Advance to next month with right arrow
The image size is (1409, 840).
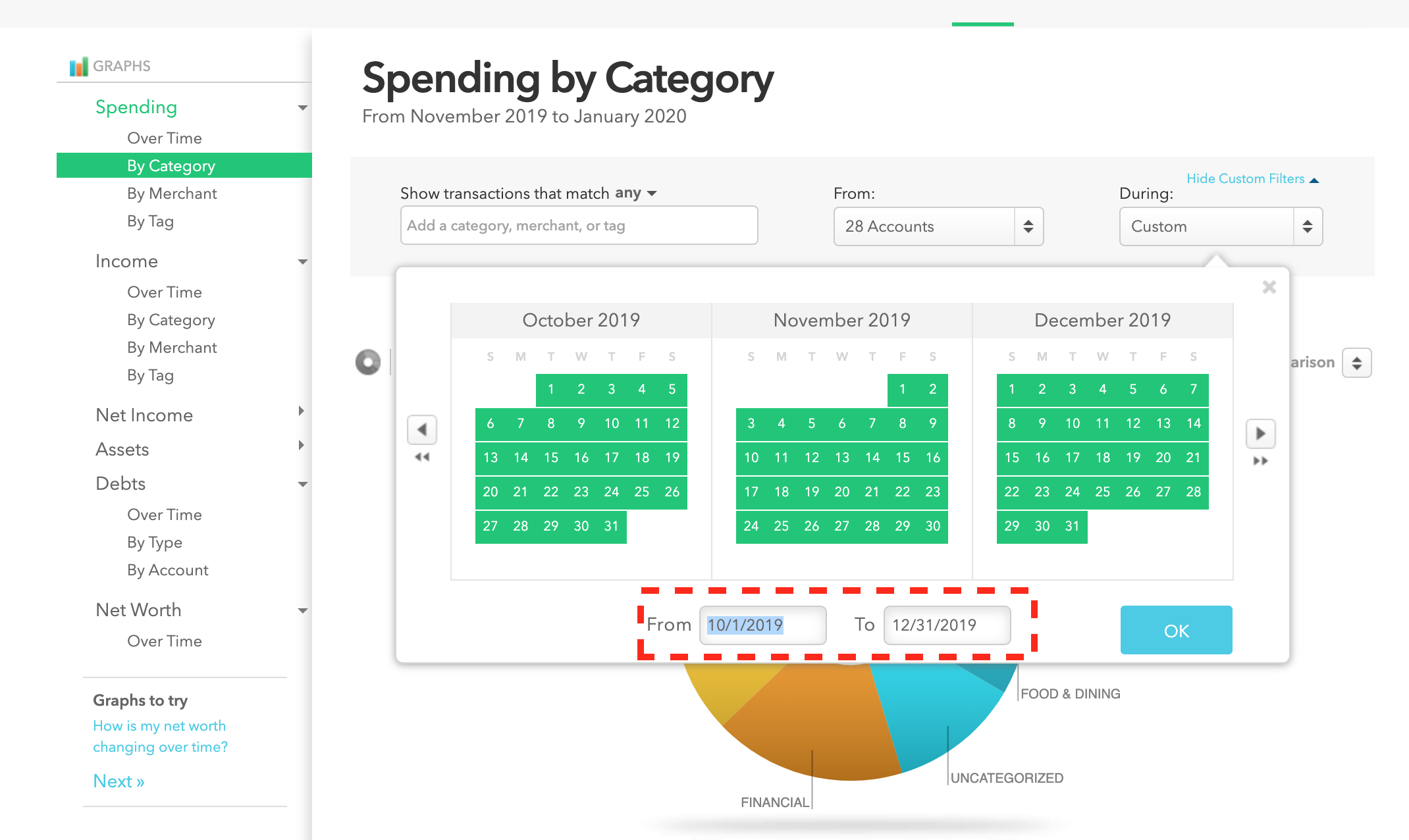tap(1261, 433)
